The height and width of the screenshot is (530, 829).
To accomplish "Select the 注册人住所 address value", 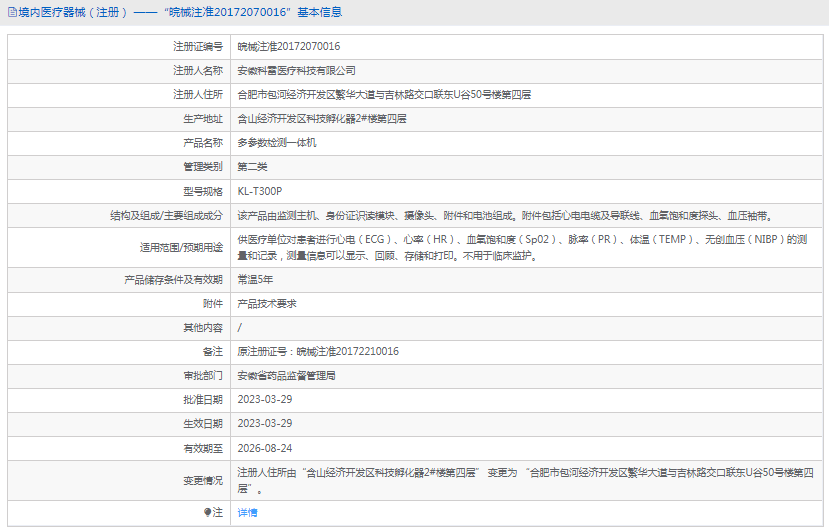I will [x=384, y=95].
